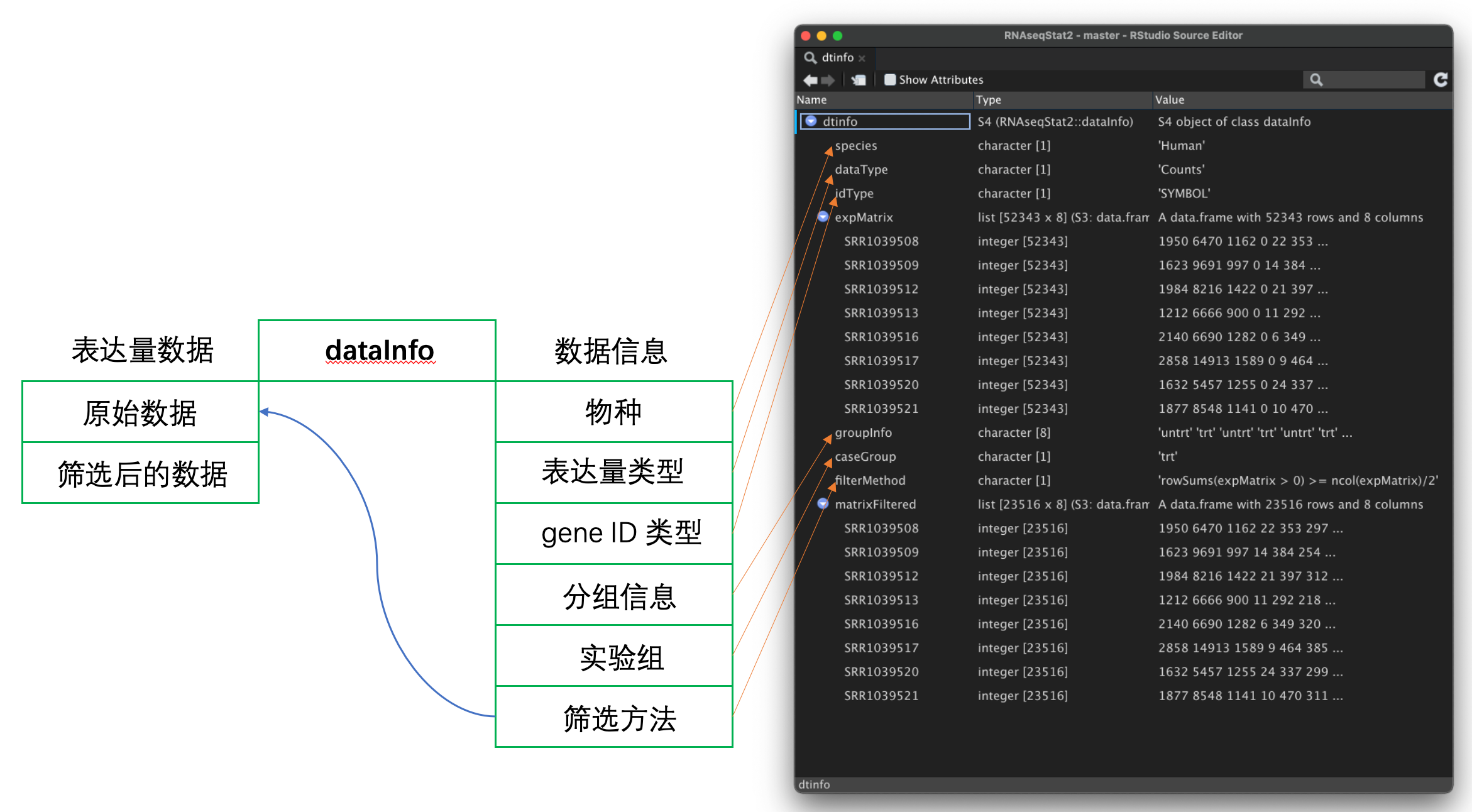Select SRR1039516 under expMatrix
The image size is (1472, 812).
(881, 336)
